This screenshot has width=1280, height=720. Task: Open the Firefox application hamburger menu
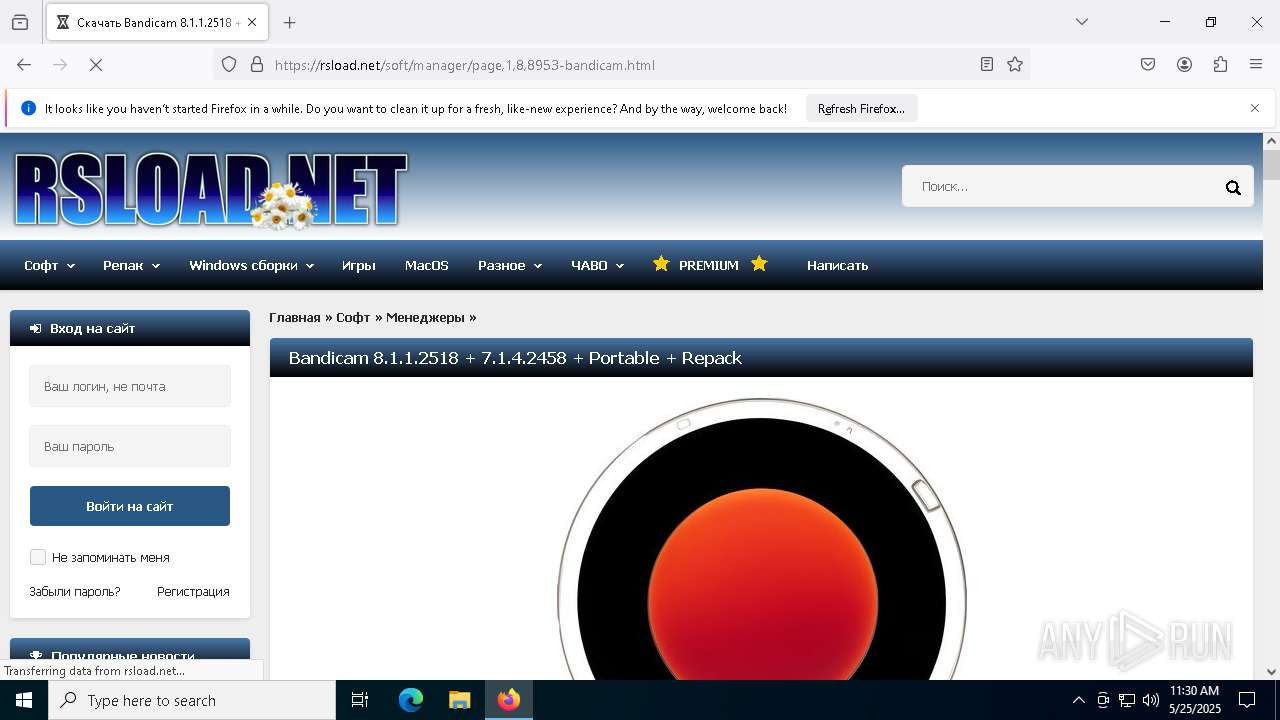(x=1256, y=64)
